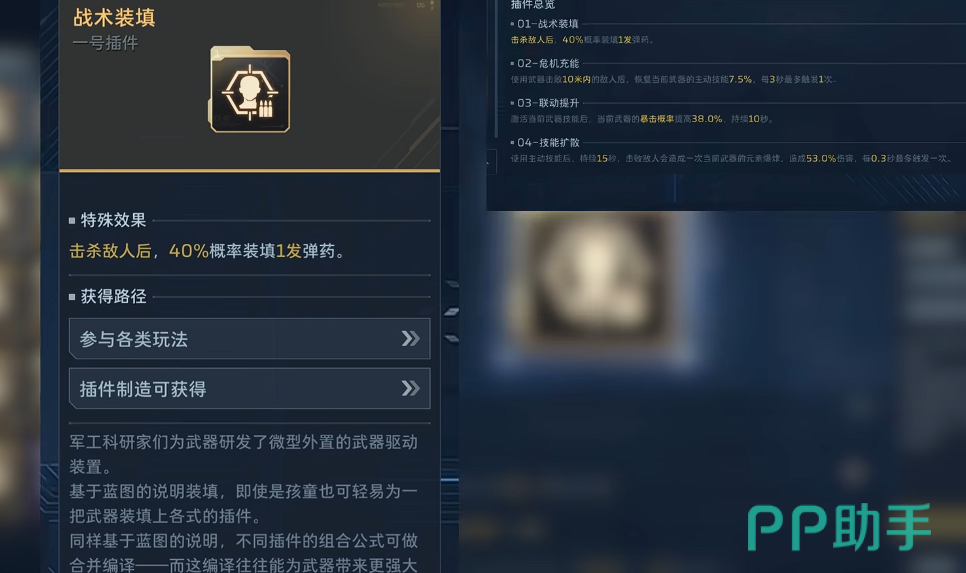Select the 02-危机充能 plugin entry
Viewport: 966px width, 573px height.
548,63
